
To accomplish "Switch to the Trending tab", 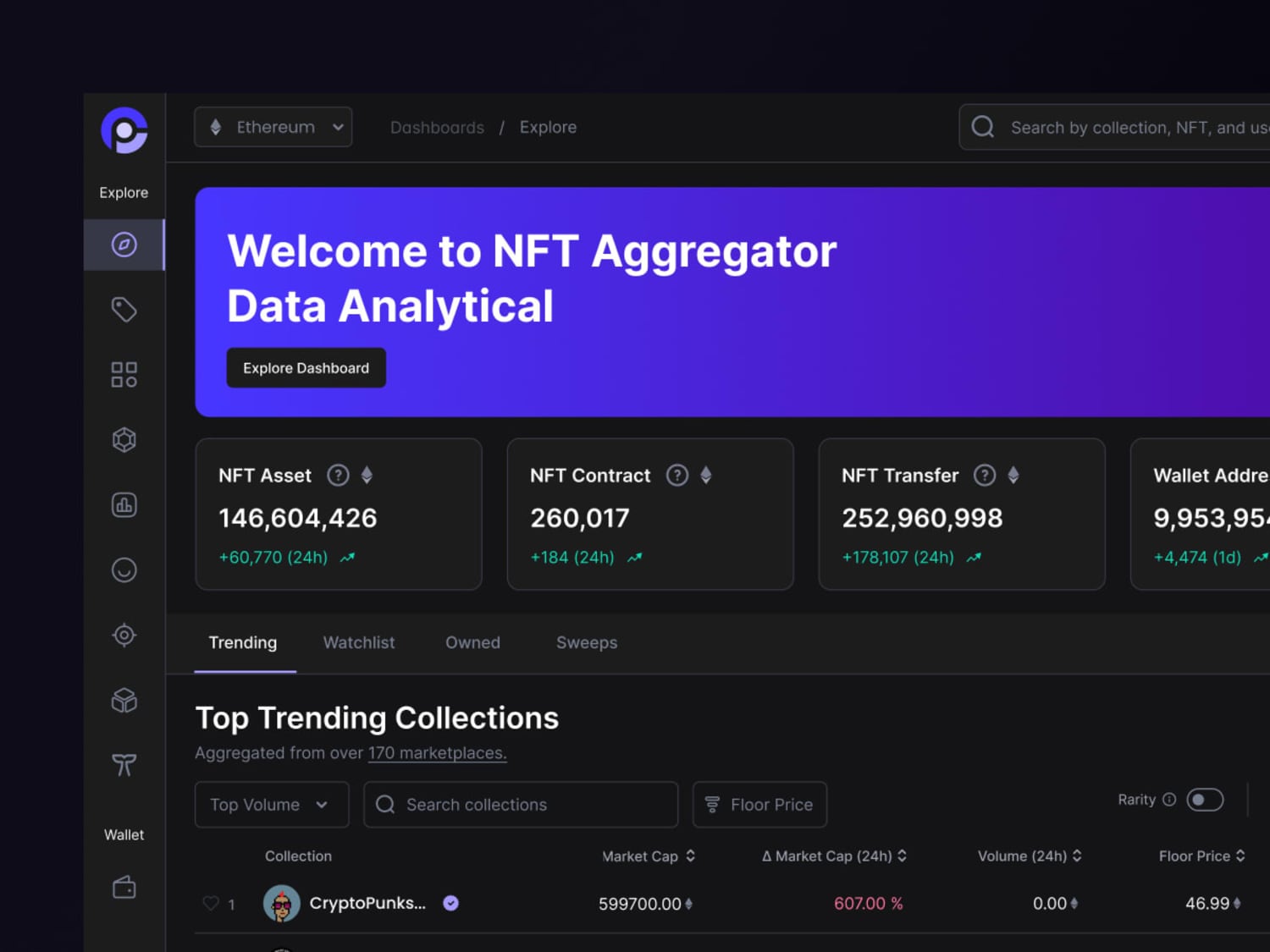I will tap(243, 642).
